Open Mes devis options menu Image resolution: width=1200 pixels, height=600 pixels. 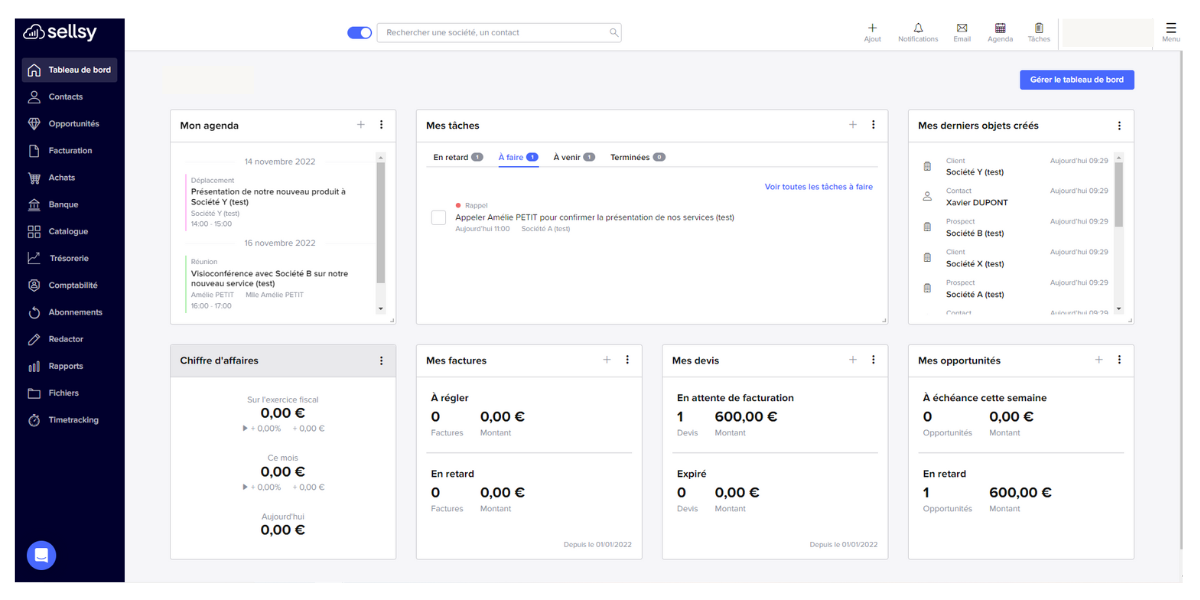pyautogui.click(x=873, y=360)
